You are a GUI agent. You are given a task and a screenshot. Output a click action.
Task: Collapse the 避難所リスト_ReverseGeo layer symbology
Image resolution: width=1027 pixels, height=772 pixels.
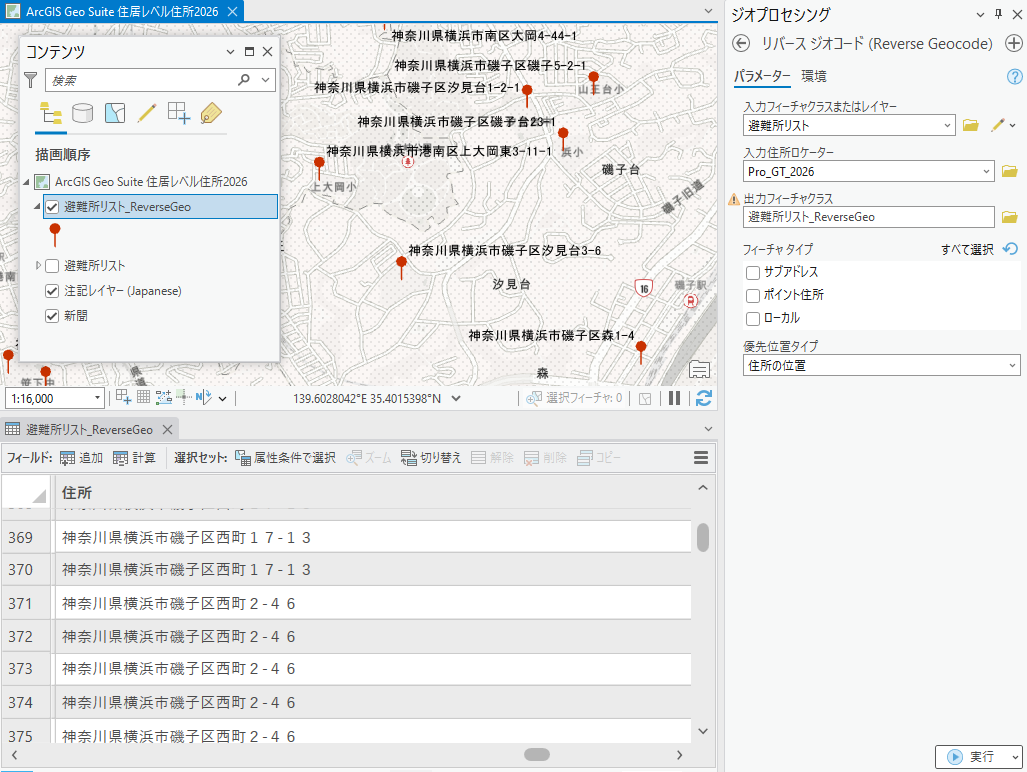tap(37, 206)
